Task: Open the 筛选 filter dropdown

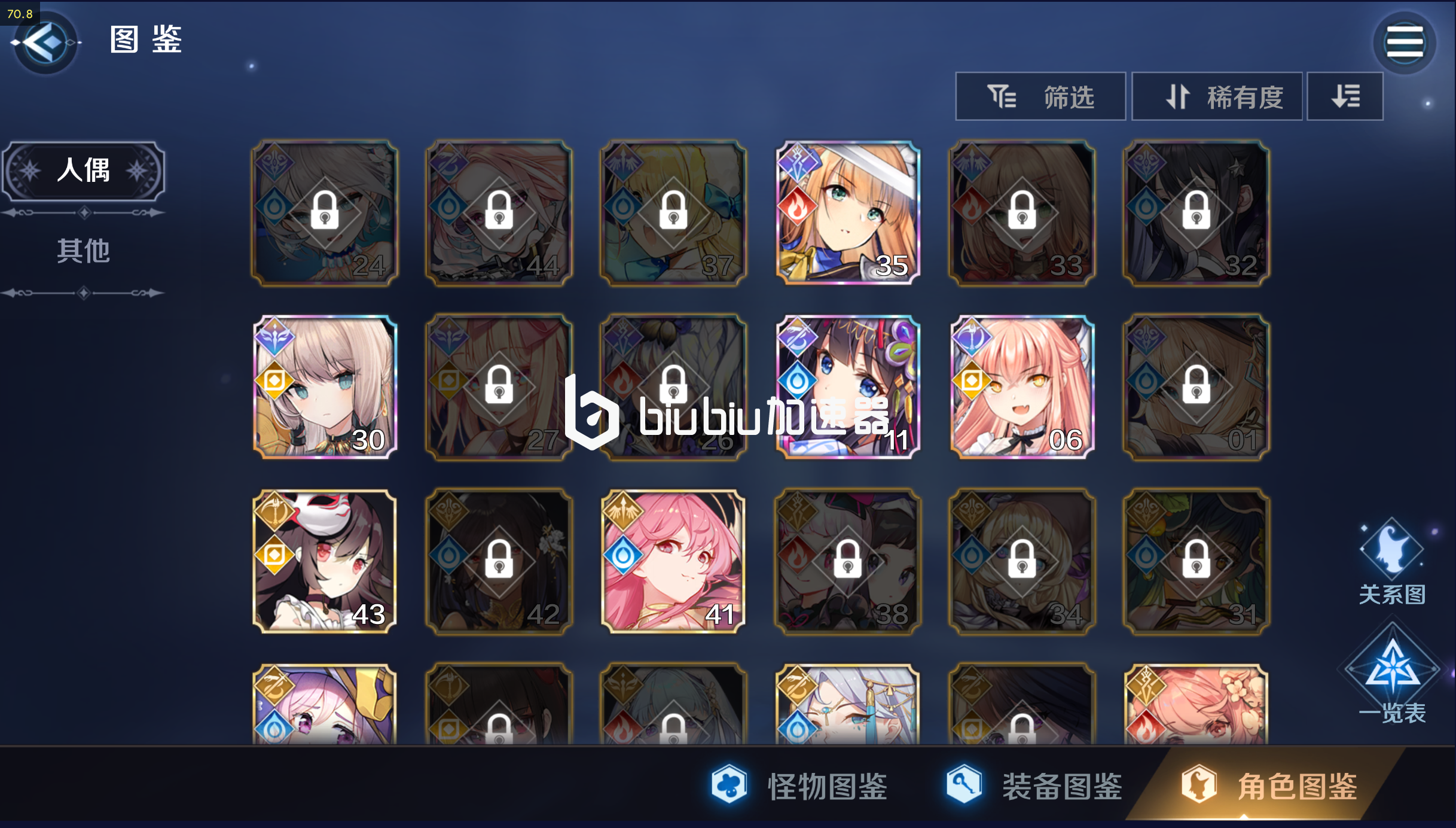Action: [x=1040, y=96]
